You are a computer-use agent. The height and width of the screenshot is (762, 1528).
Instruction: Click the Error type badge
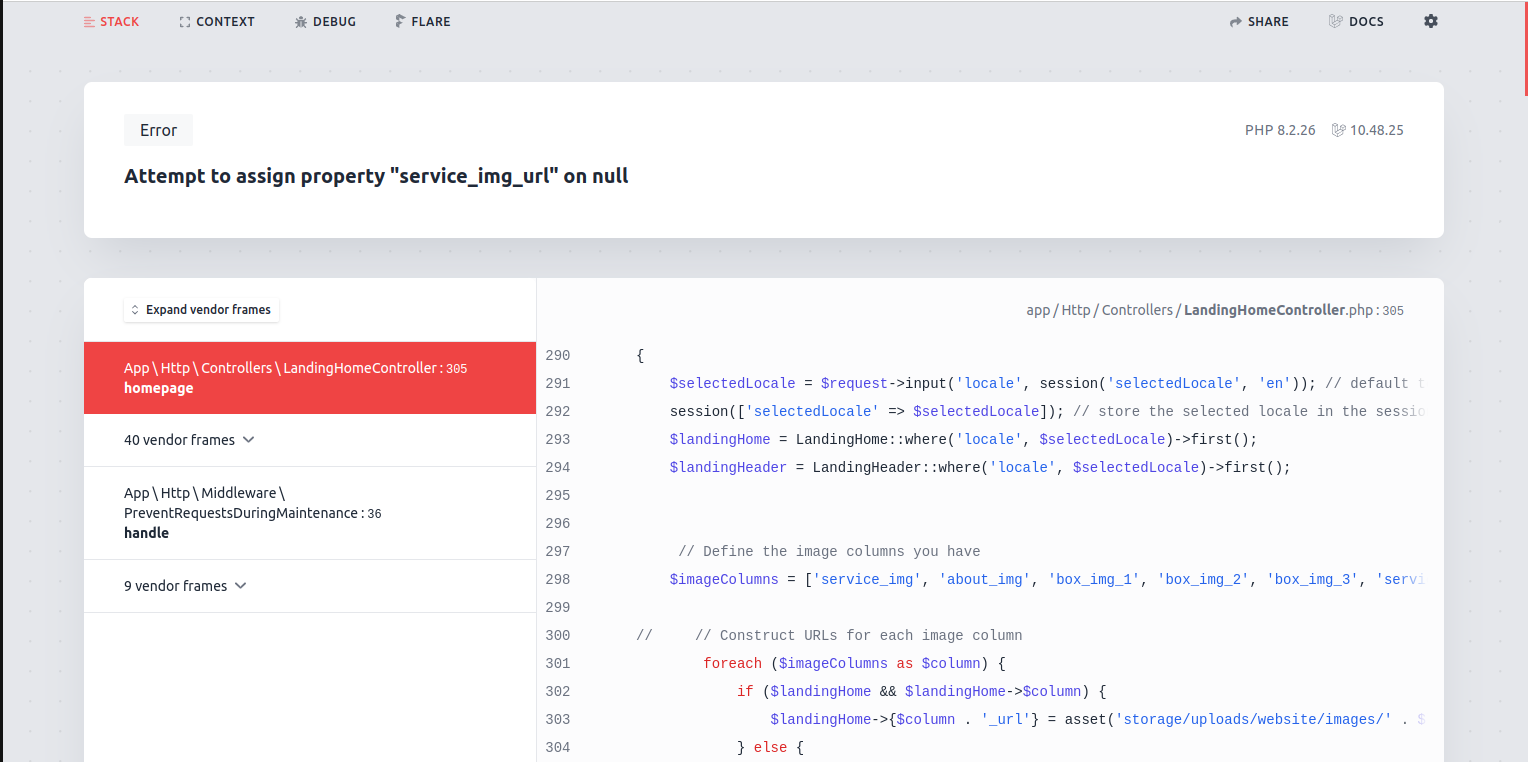coord(158,130)
